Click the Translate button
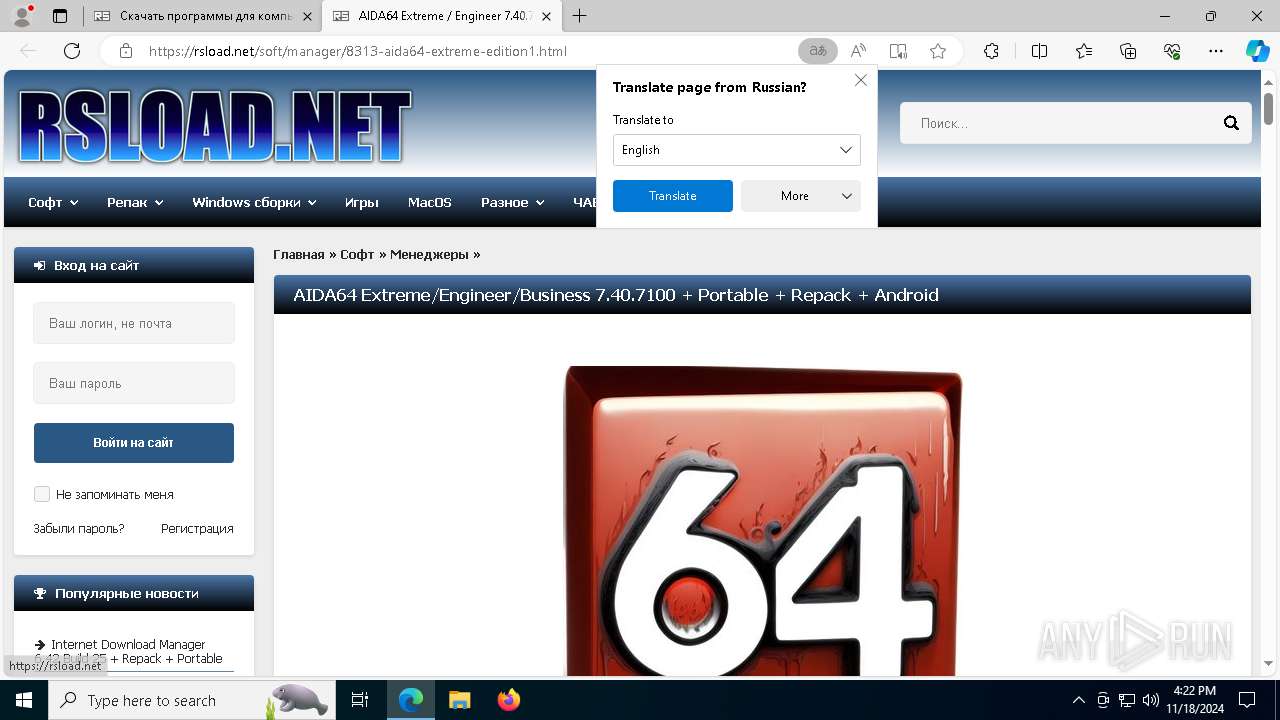 pyautogui.click(x=673, y=196)
